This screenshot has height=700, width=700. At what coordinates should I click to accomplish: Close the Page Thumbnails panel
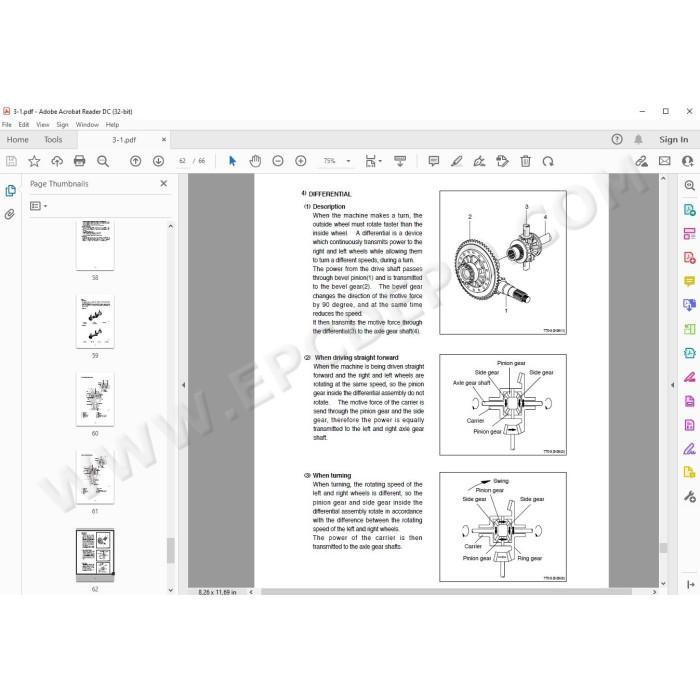[x=164, y=183]
